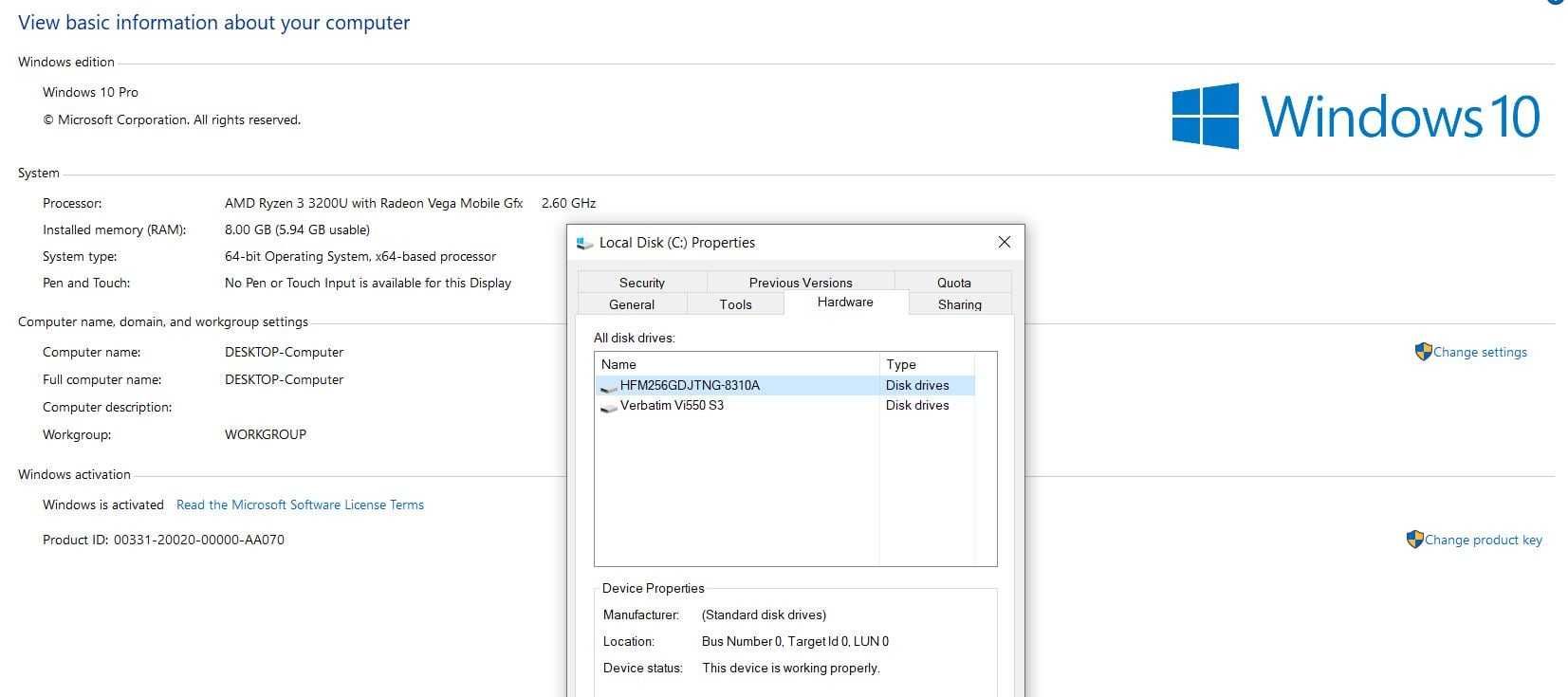Viewport: 1568px width, 697px height.
Task: Click the Windows is activated text
Action: [x=103, y=504]
